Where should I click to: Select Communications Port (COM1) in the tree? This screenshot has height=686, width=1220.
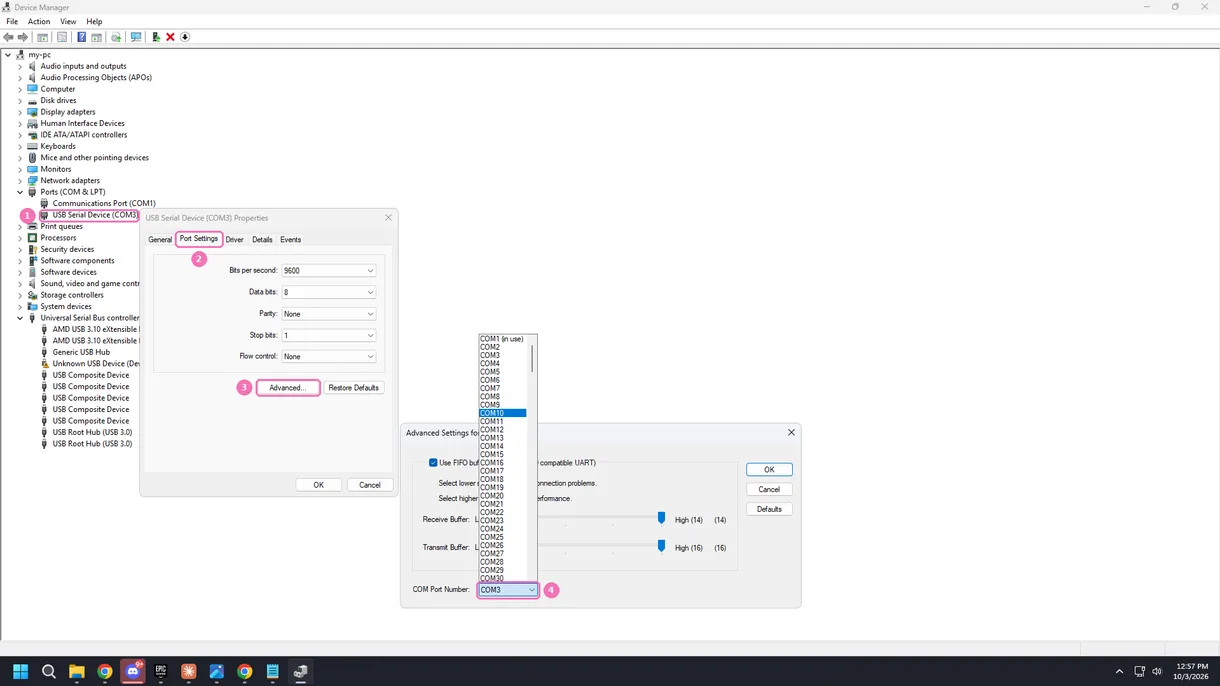pyautogui.click(x=104, y=203)
